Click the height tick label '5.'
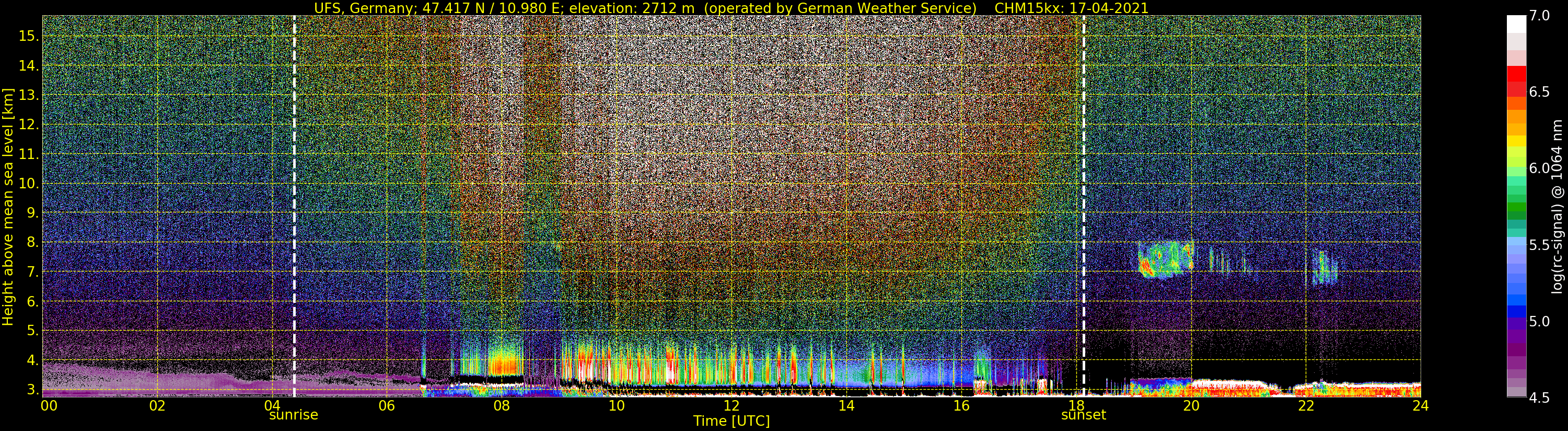 33,331
